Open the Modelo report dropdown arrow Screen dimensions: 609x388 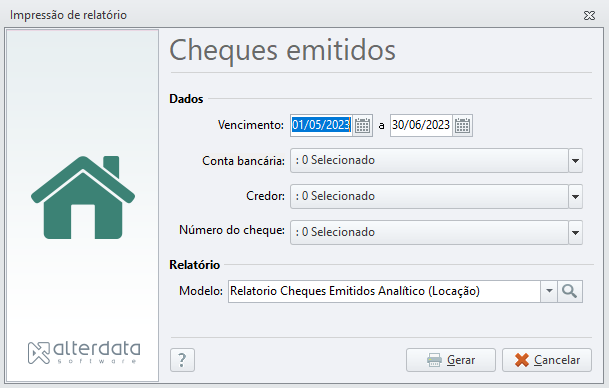pyautogui.click(x=549, y=291)
